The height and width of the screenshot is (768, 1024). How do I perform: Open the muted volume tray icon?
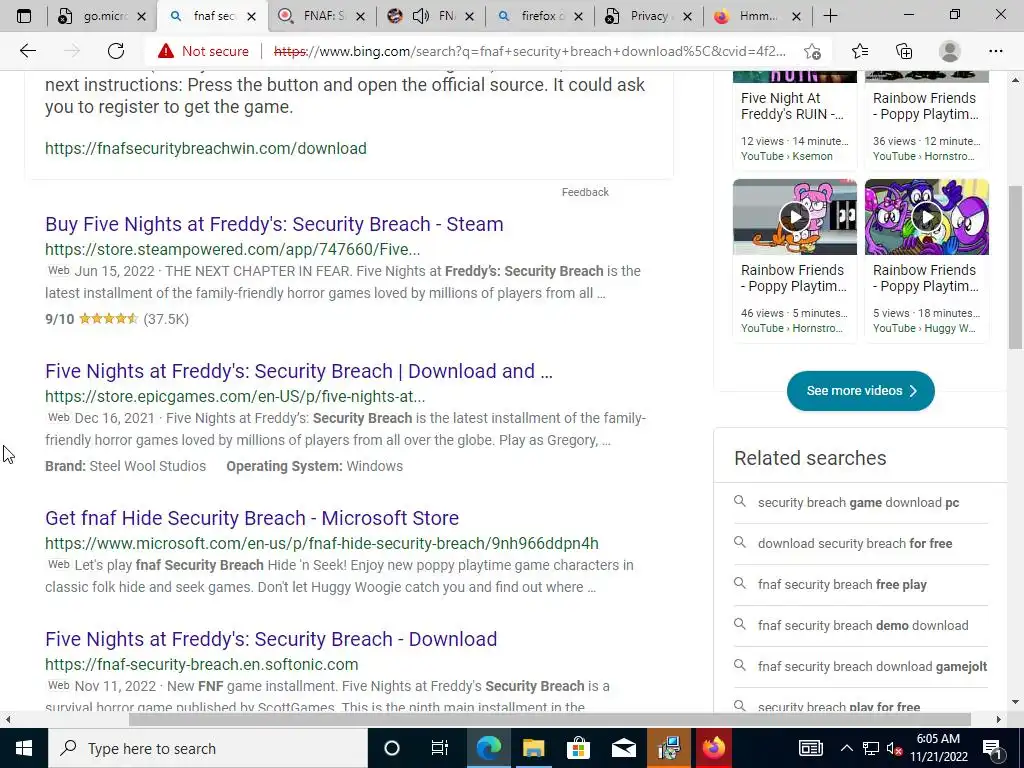894,748
